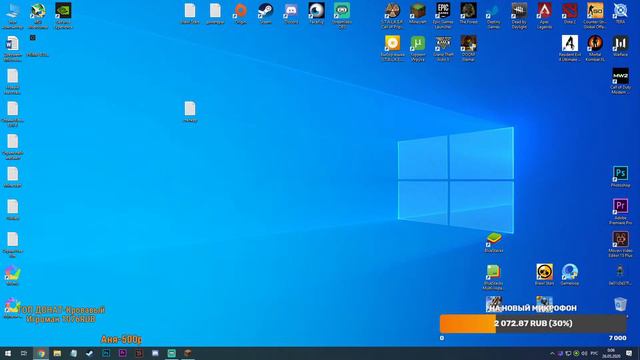Open the NVIDIA GeForce Experience shortcut

[x=63, y=16]
